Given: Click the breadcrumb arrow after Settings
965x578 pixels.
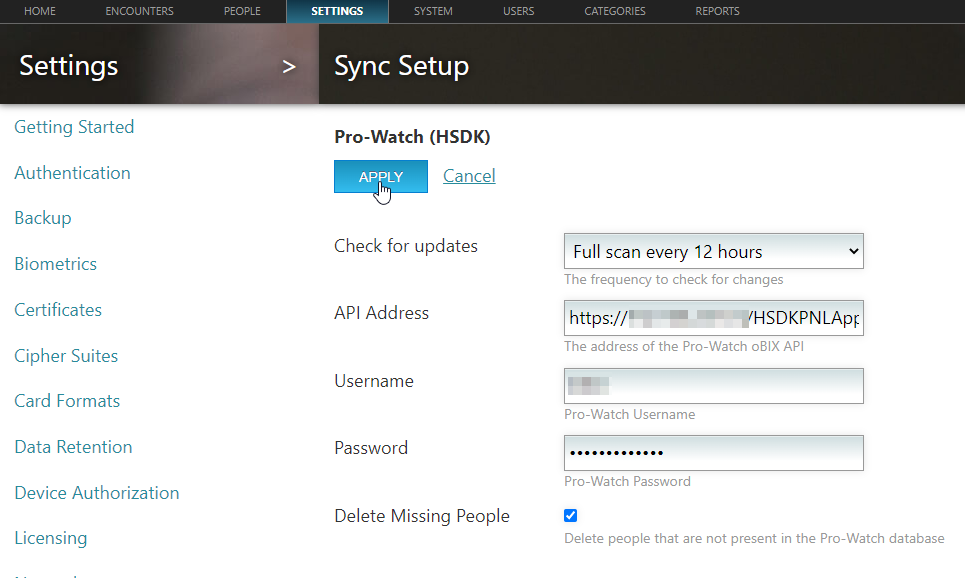Looking at the screenshot, I should [289, 66].
